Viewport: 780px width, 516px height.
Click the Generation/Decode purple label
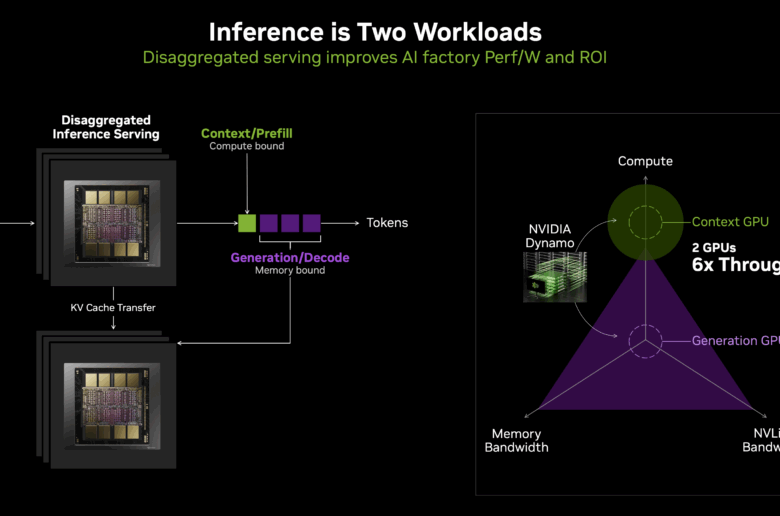[x=290, y=257]
